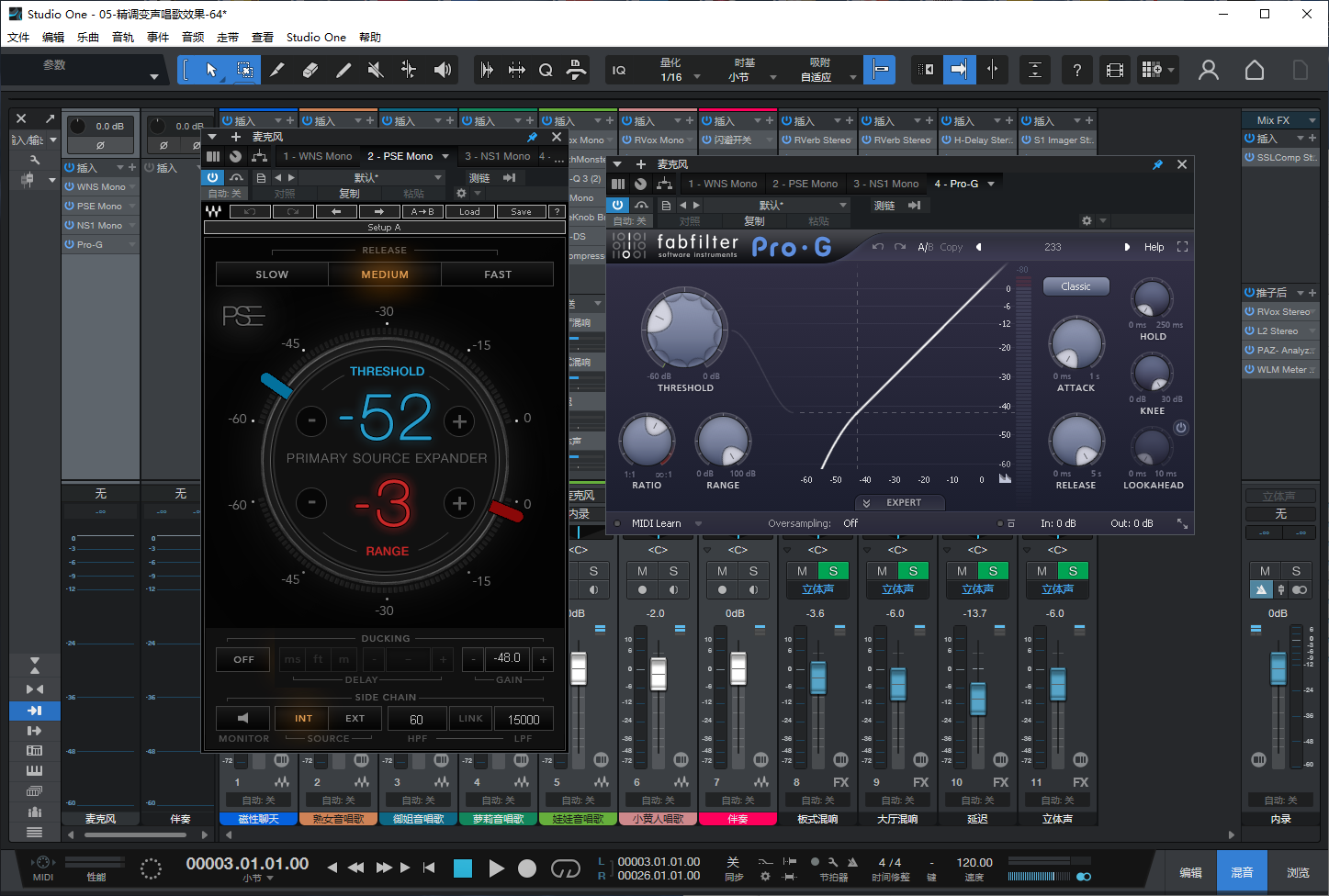Image resolution: width=1329 pixels, height=896 pixels.
Task: Set PSE release to FAST
Action: (497, 274)
